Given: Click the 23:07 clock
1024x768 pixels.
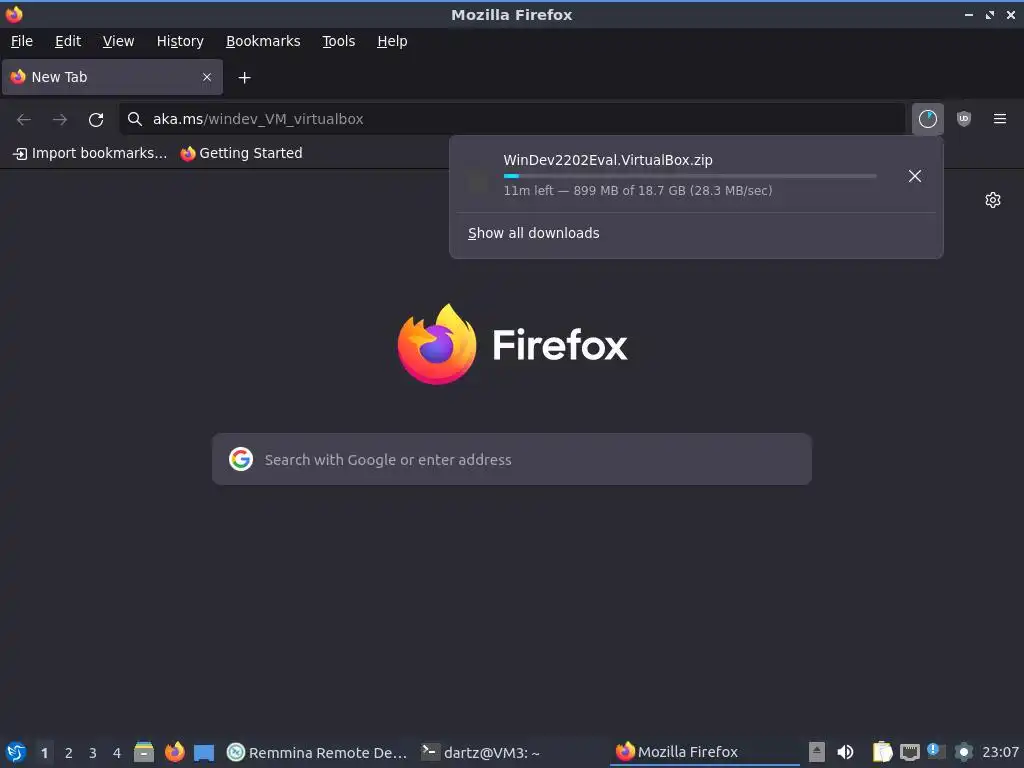Looking at the screenshot, I should [x=1000, y=752].
